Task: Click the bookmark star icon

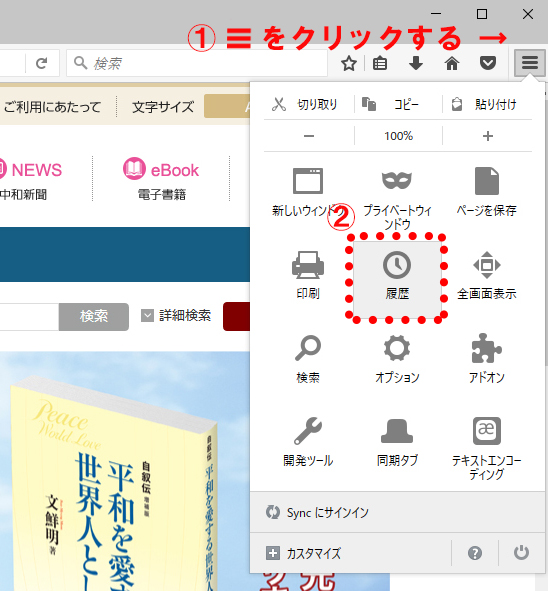Action: coord(349,63)
